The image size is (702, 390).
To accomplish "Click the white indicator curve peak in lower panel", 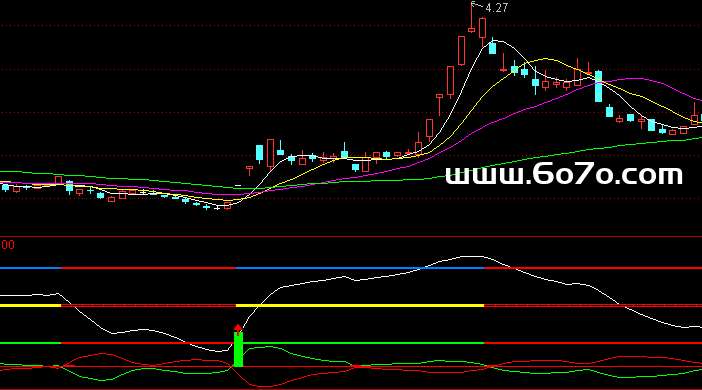I will coord(471,257).
